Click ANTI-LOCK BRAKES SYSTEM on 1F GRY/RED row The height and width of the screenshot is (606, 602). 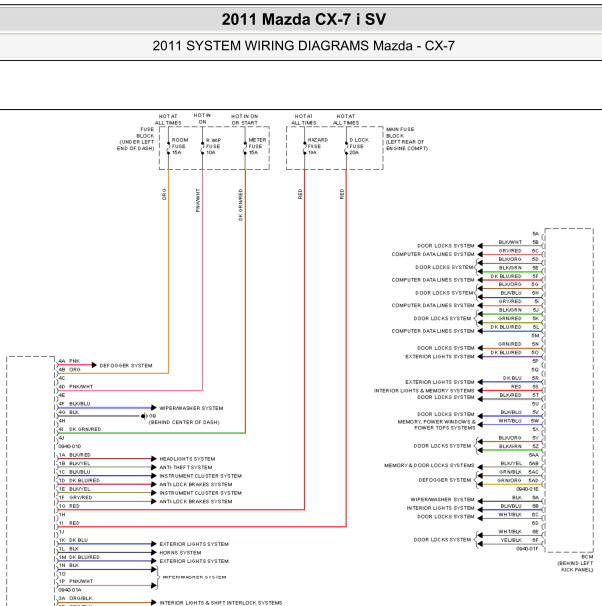(x=196, y=501)
